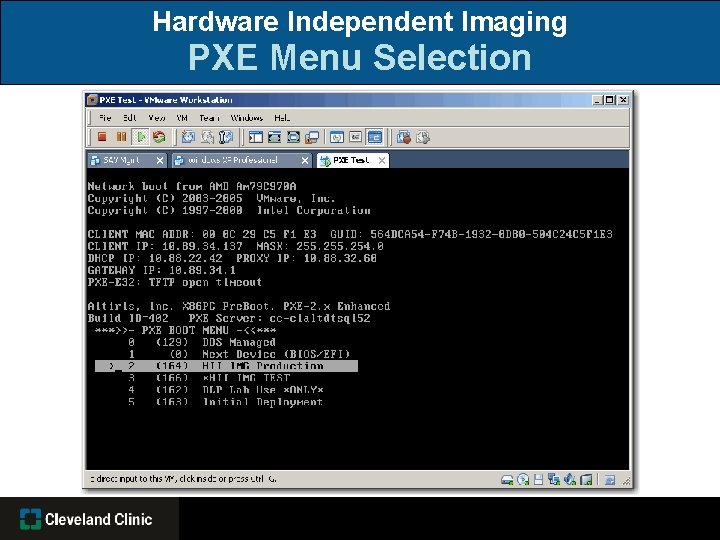Select the highlighted Console view icon
The height and width of the screenshot is (540, 720).
tap(375, 137)
